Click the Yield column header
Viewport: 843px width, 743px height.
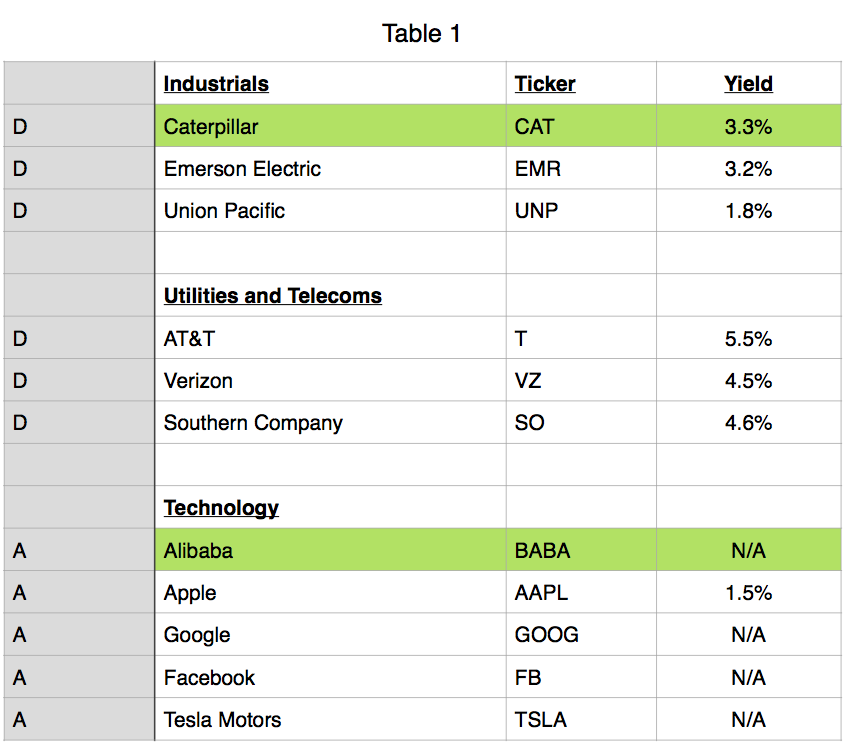(748, 84)
